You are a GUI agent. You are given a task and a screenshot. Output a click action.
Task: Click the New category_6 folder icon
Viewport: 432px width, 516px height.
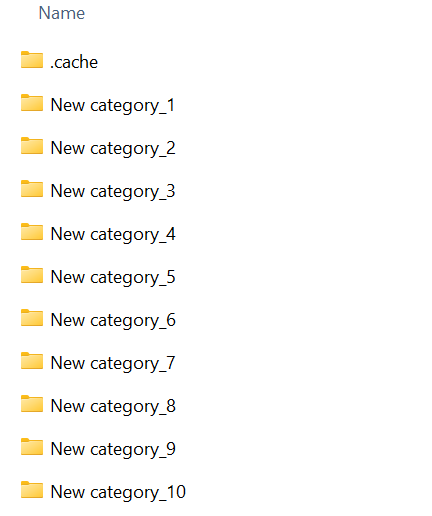[x=32, y=318]
